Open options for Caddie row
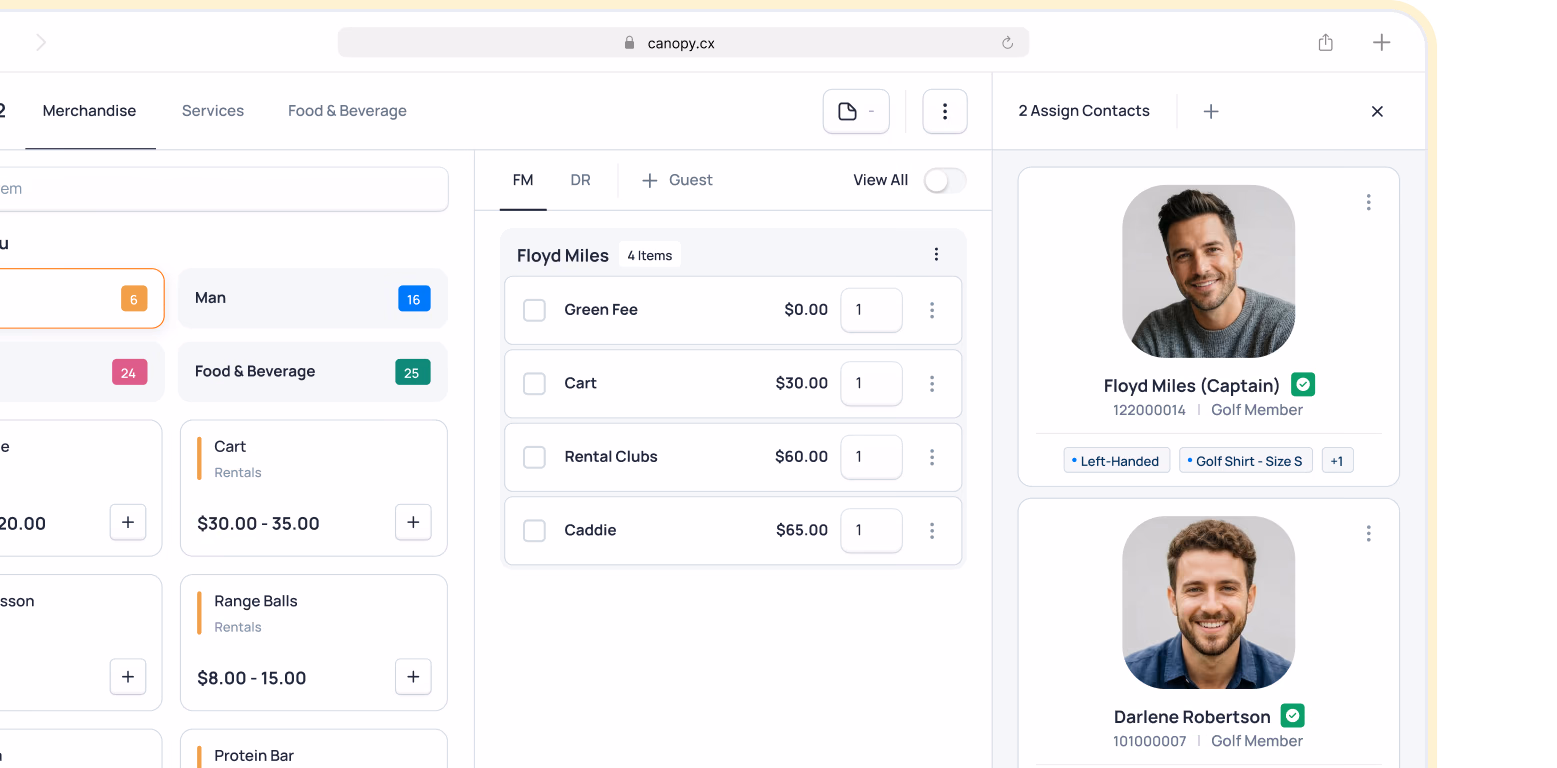The width and height of the screenshot is (1557, 768). [932, 530]
